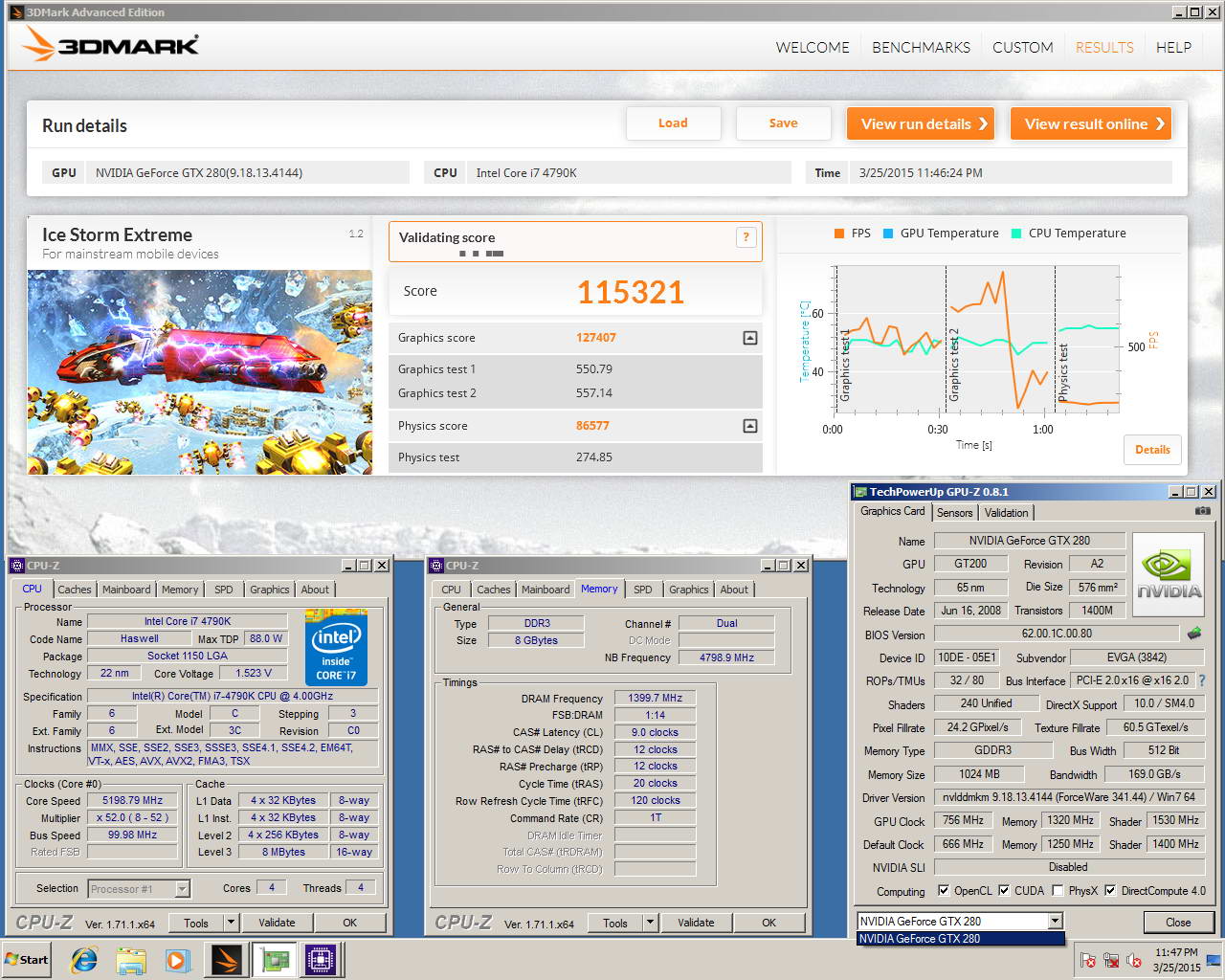Image resolution: width=1225 pixels, height=980 pixels.
Task: Click View run details button
Action: pos(921,123)
